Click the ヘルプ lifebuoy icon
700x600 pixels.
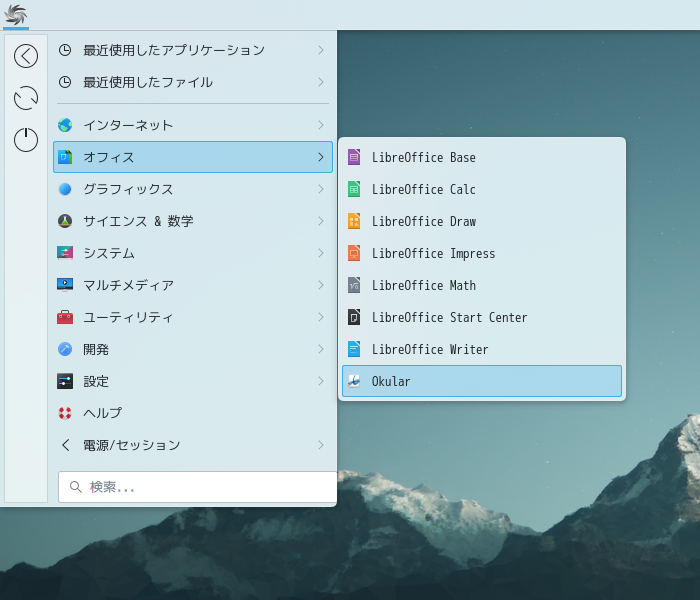pyautogui.click(x=65, y=413)
